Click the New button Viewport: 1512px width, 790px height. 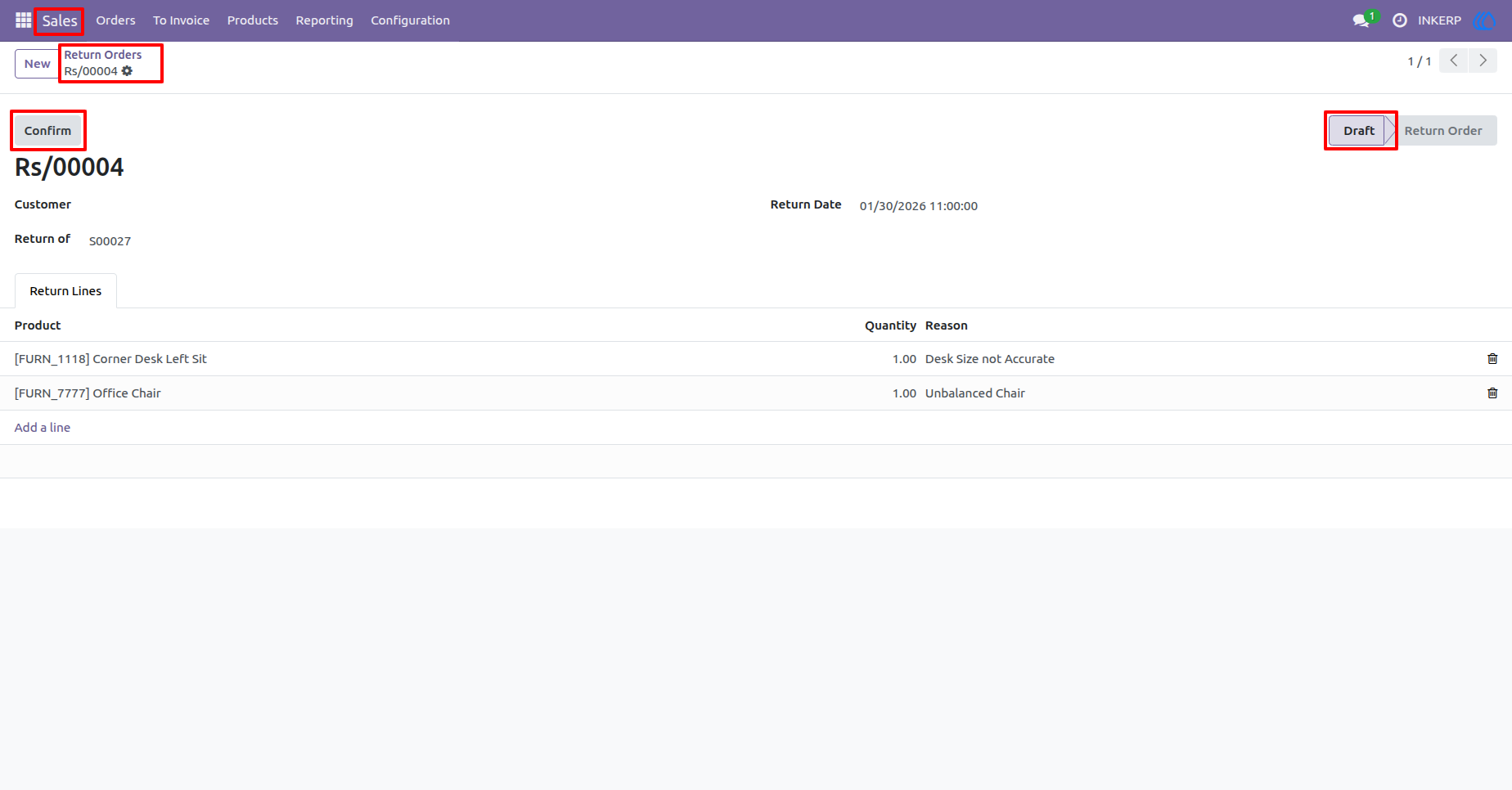tap(37, 64)
